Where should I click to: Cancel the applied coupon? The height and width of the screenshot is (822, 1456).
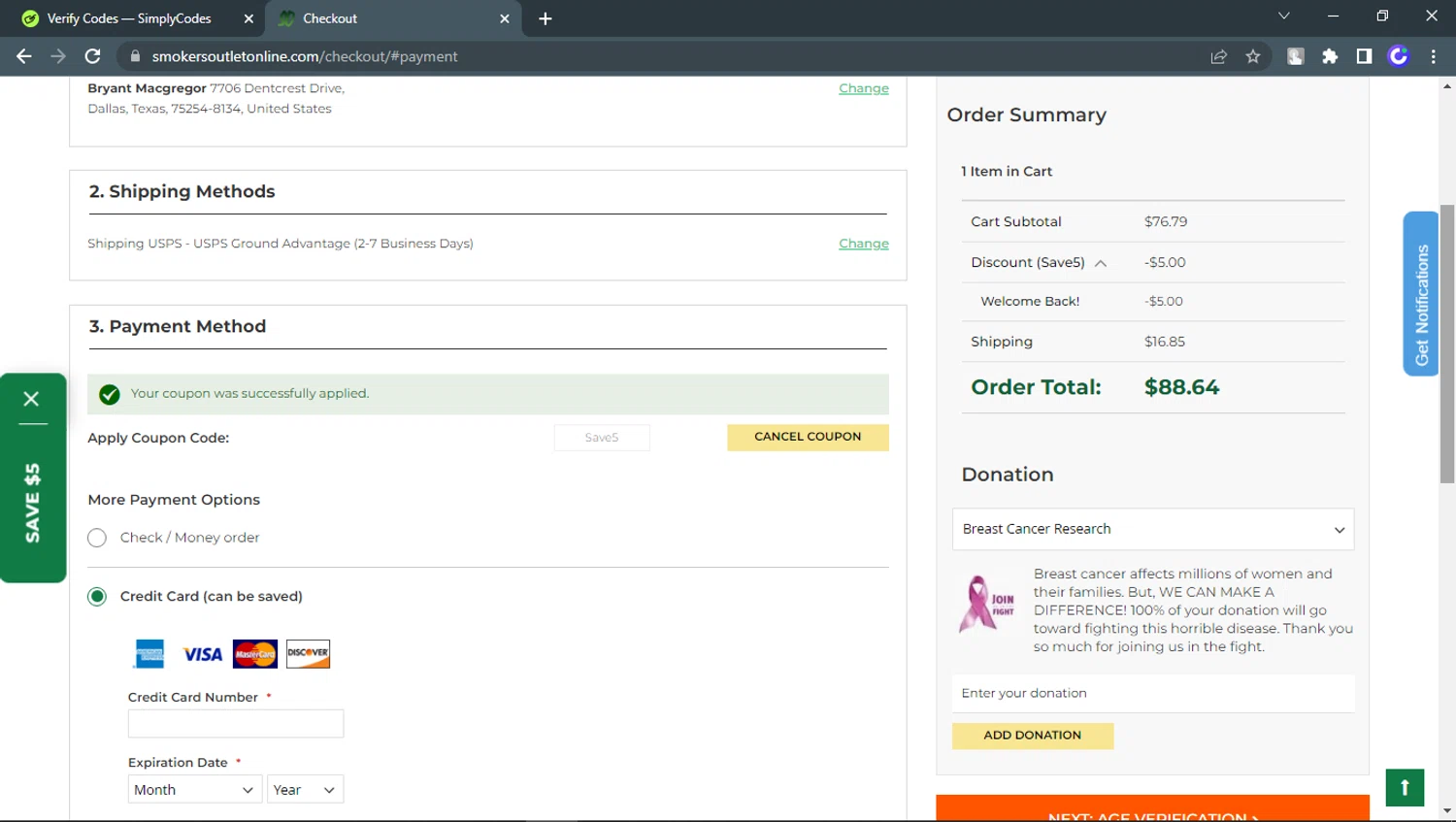point(808,438)
